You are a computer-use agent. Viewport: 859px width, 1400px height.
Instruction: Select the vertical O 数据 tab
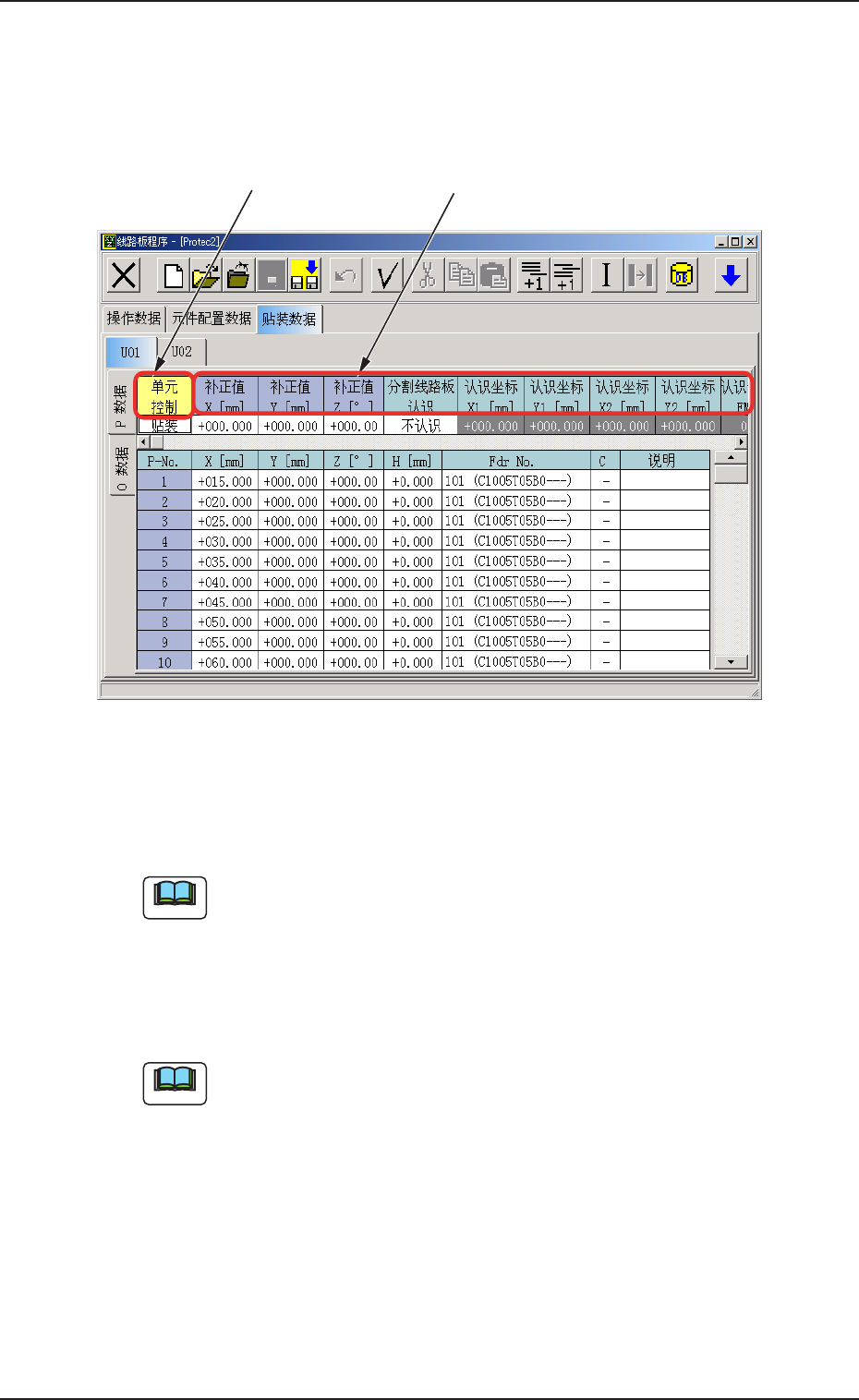[x=121, y=468]
